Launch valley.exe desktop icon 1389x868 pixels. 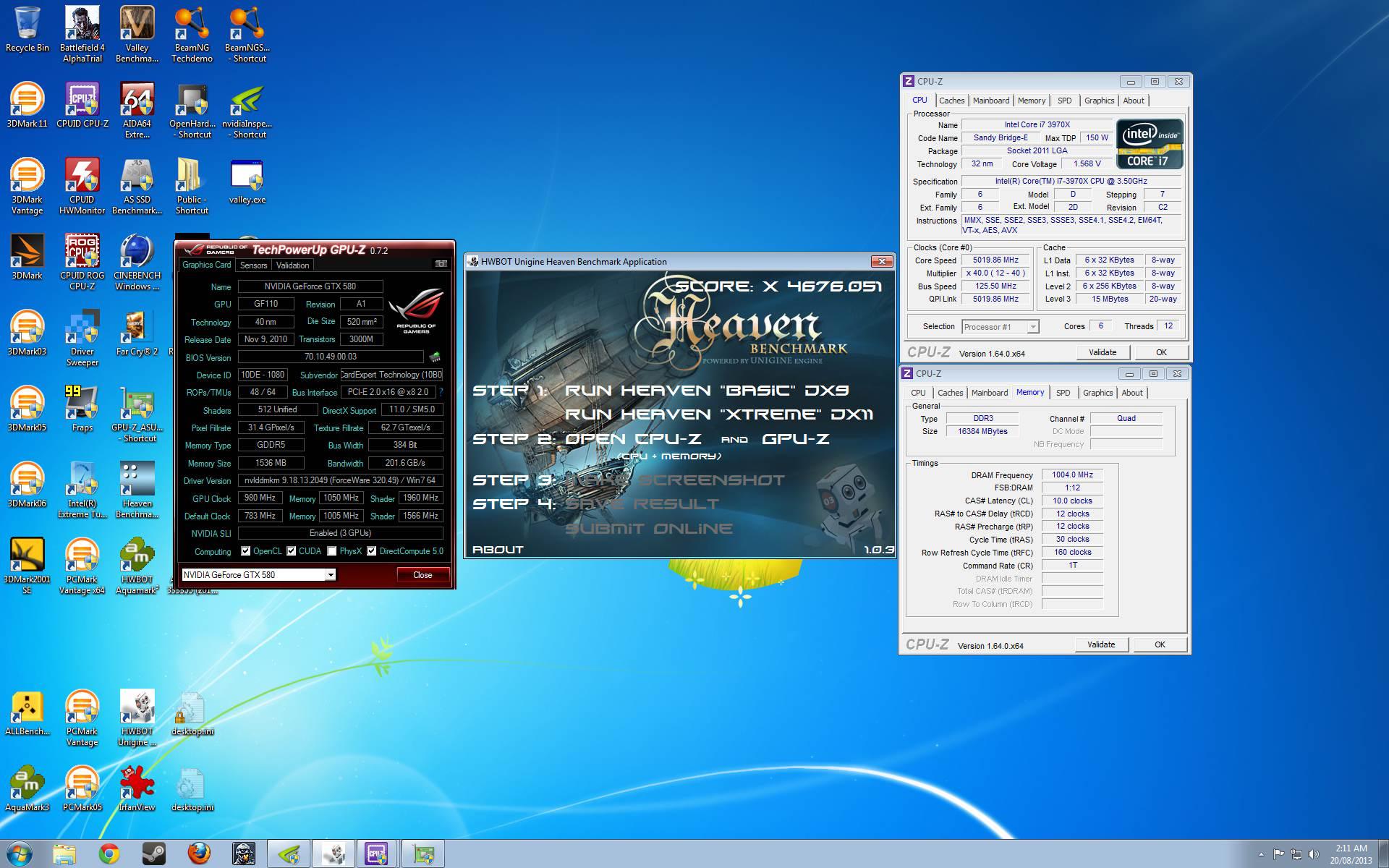[247, 182]
